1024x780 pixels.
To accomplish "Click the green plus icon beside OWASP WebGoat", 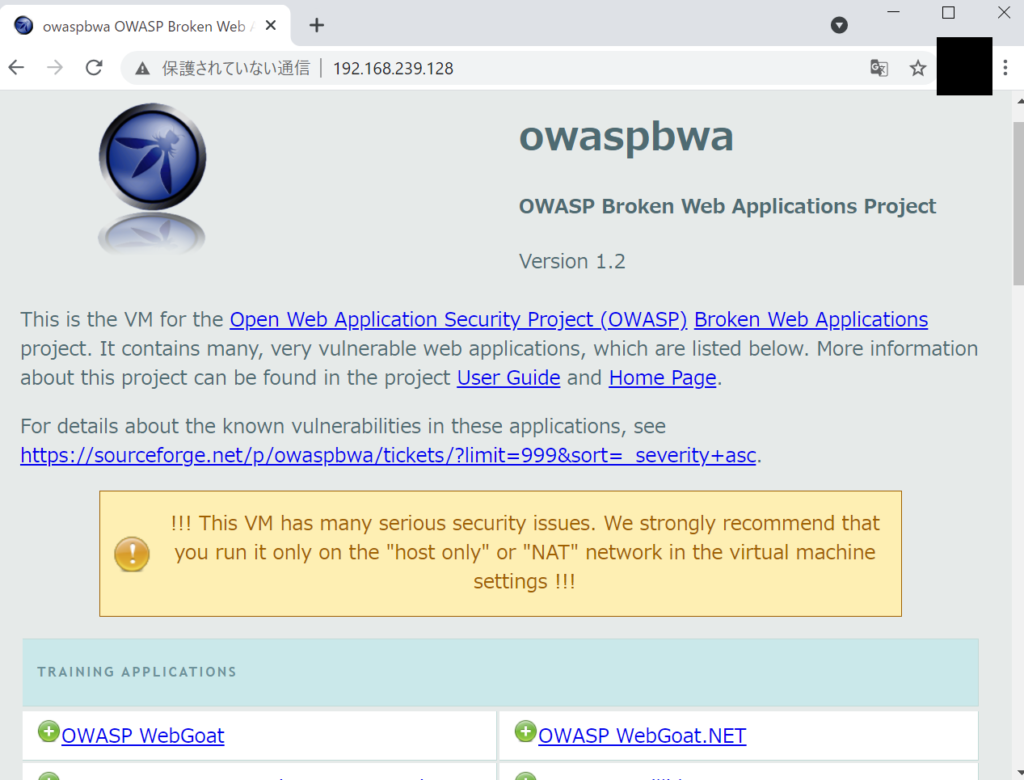I will point(48,731).
